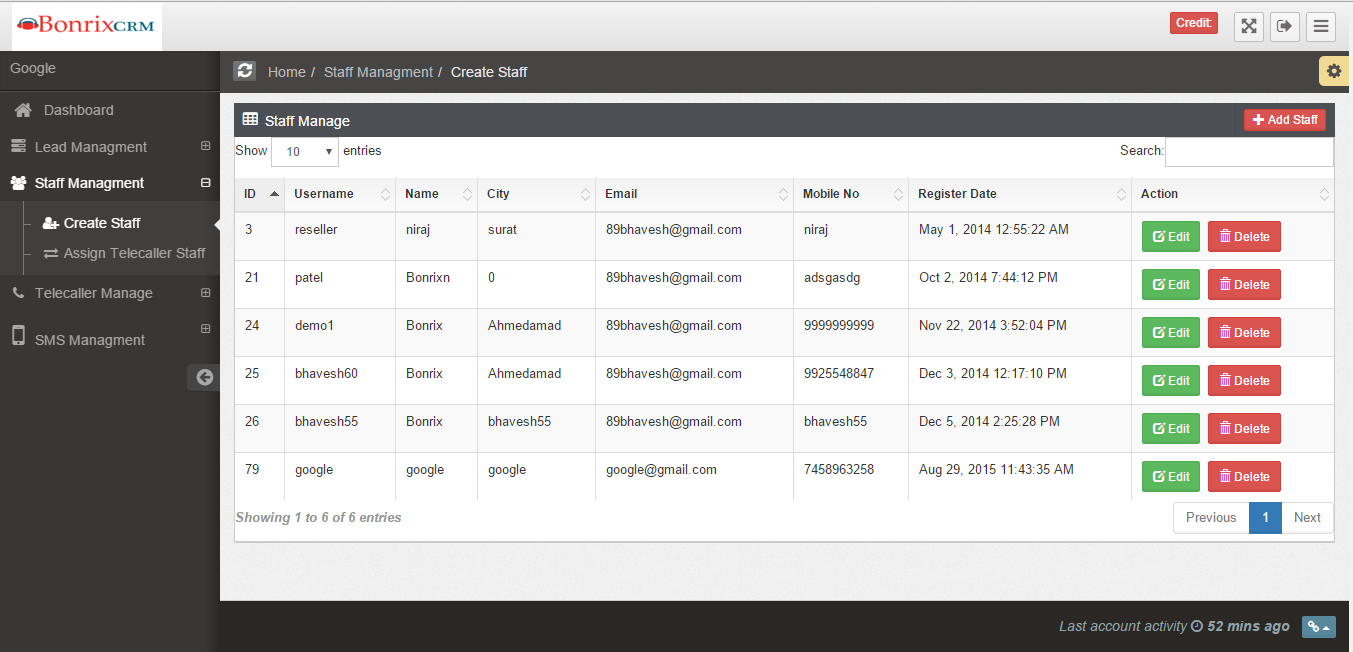The width and height of the screenshot is (1353, 652).
Task: Click the Add Staff button
Action: tap(1285, 120)
